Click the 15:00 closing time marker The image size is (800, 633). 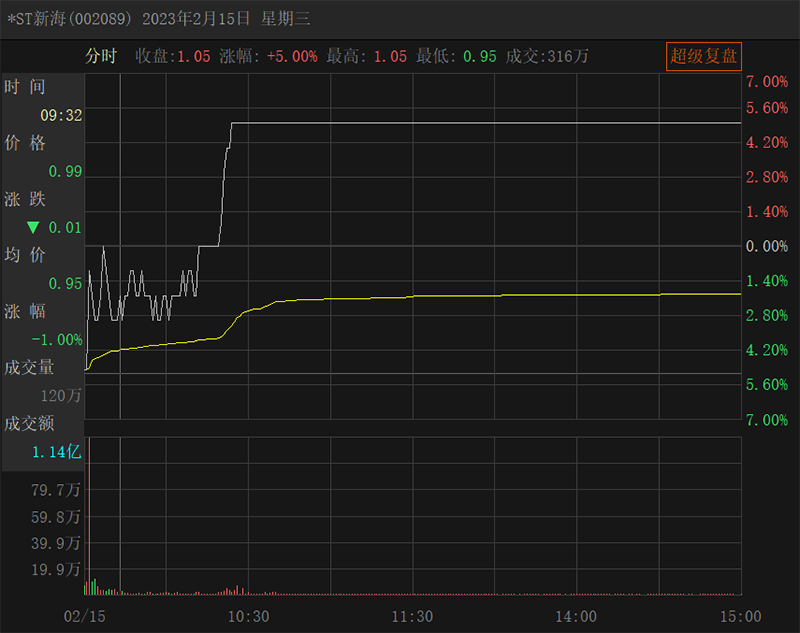tap(740, 616)
